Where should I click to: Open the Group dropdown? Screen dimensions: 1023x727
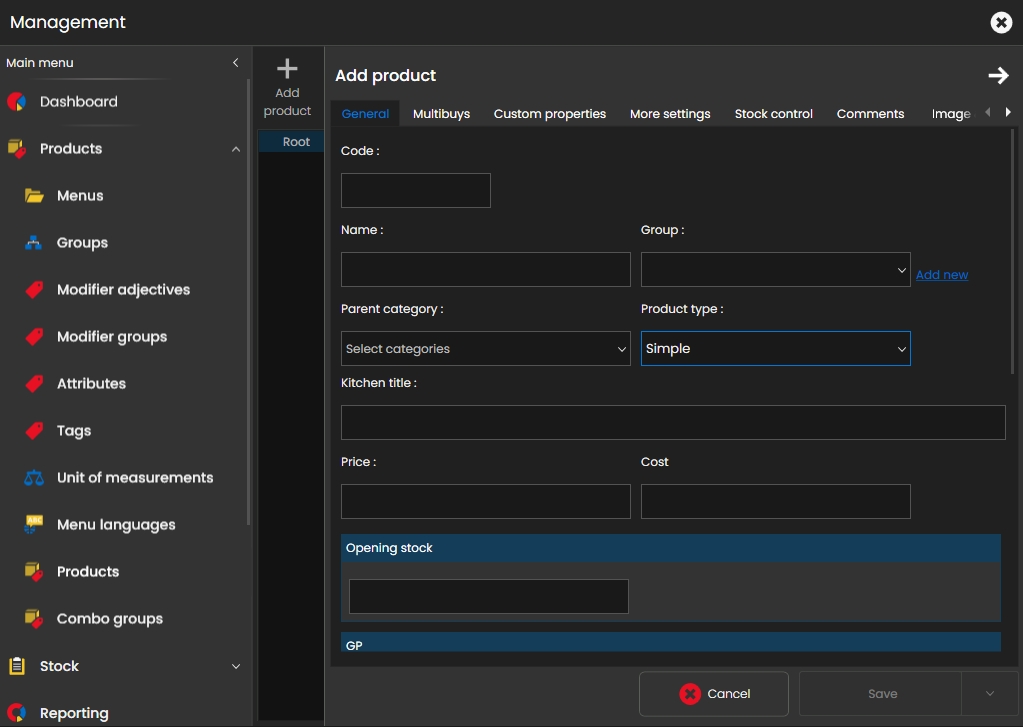[775, 270]
